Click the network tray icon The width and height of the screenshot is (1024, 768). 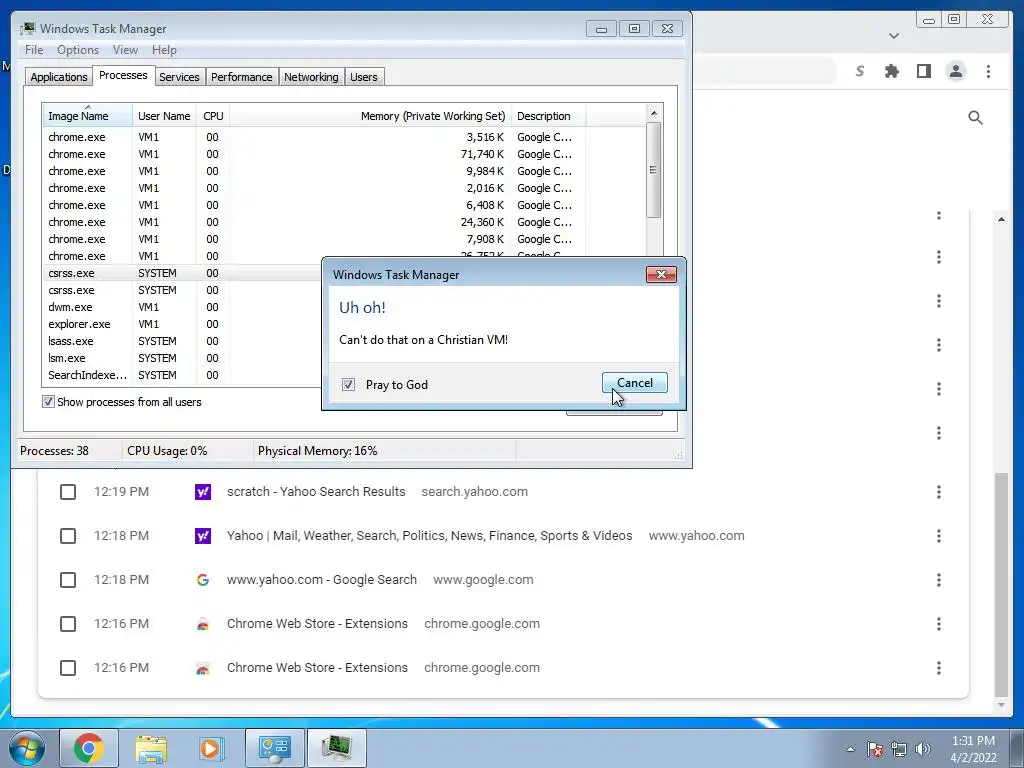pyautogui.click(x=899, y=749)
